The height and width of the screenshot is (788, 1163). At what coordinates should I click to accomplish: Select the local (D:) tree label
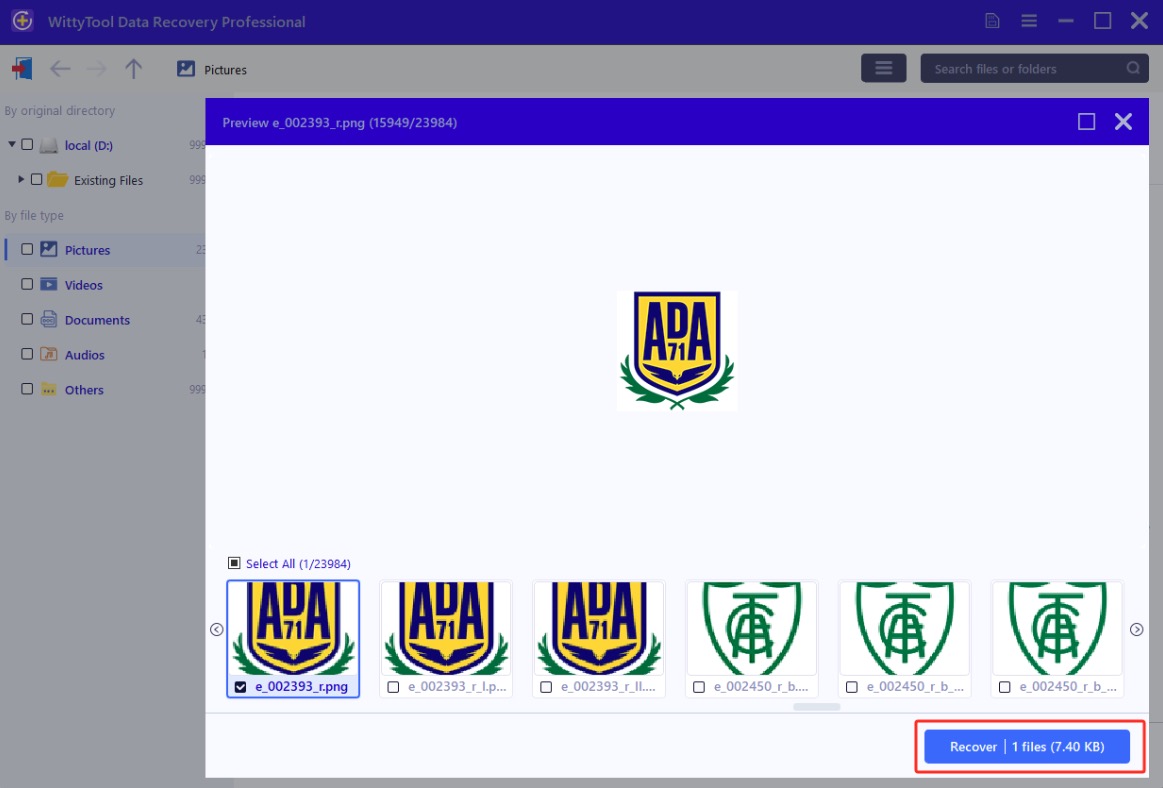(x=89, y=145)
